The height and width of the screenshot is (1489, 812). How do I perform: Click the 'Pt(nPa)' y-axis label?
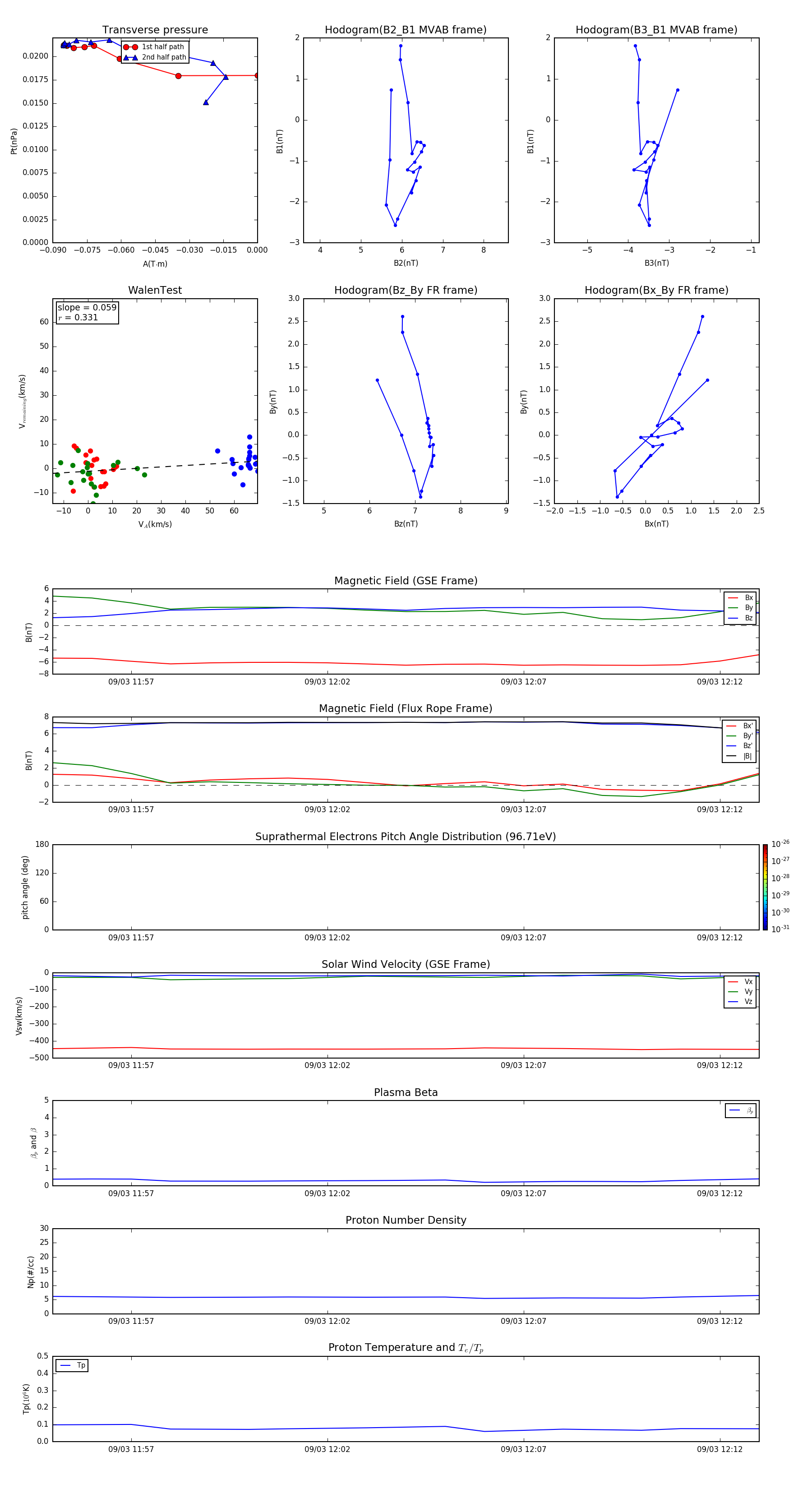click(x=14, y=141)
